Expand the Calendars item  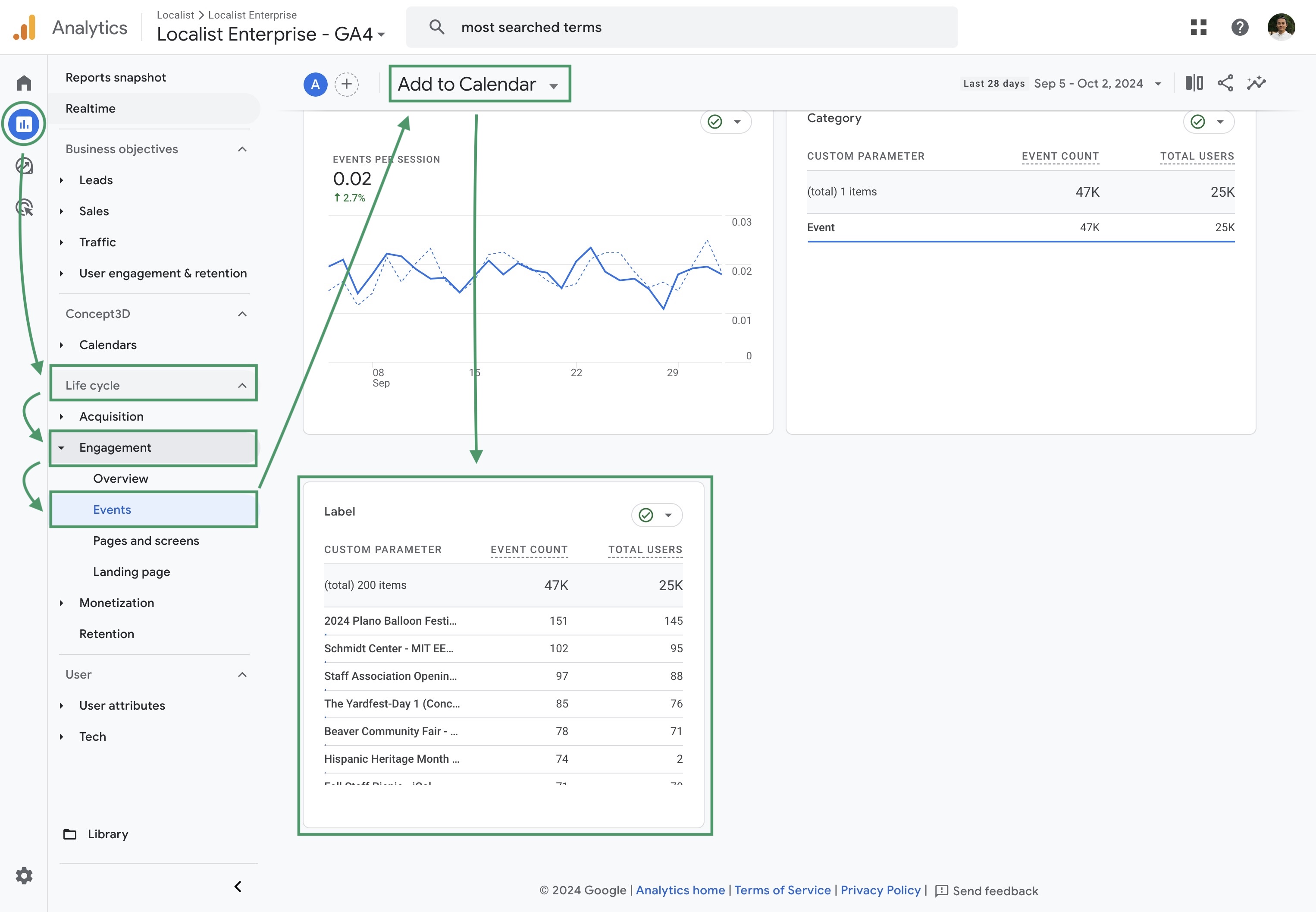point(61,345)
